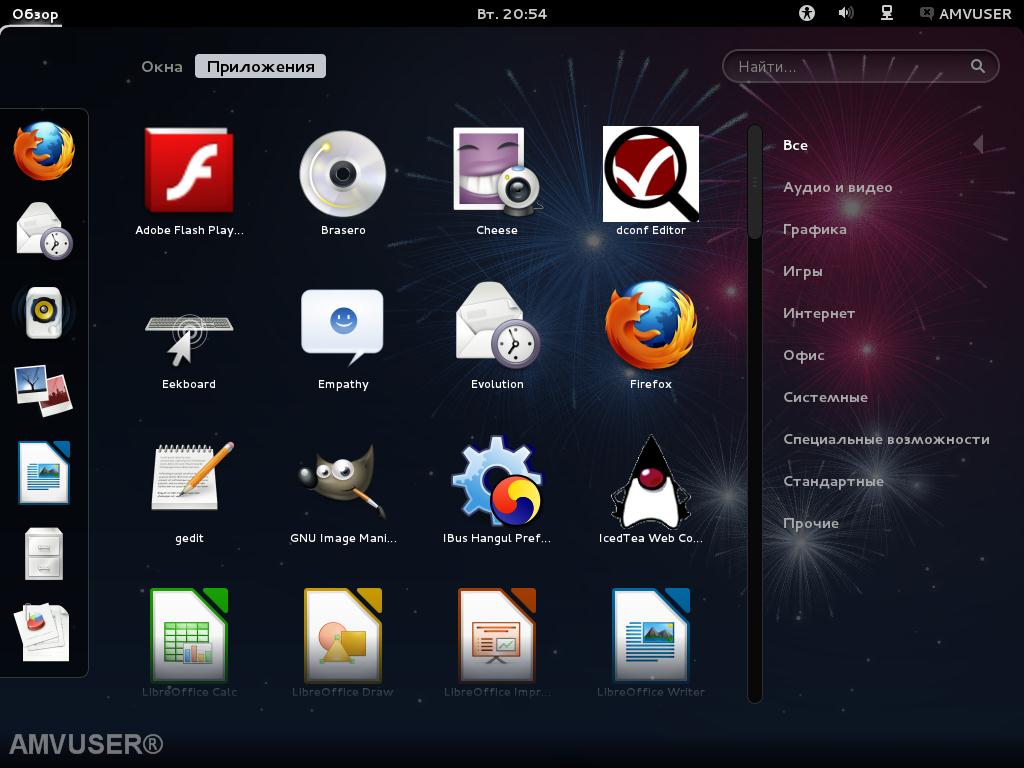This screenshot has width=1024, height=768.
Task: Filter by Специальные возможности category
Action: click(x=886, y=440)
